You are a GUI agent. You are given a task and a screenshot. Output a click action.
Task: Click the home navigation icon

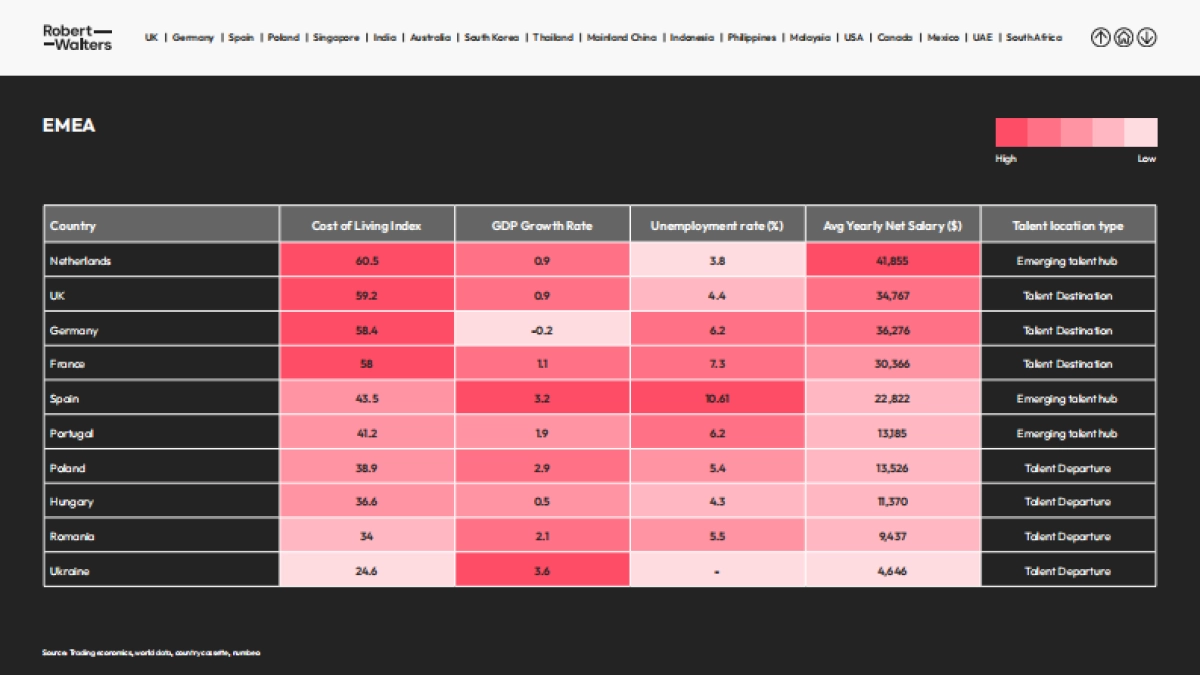1123,38
